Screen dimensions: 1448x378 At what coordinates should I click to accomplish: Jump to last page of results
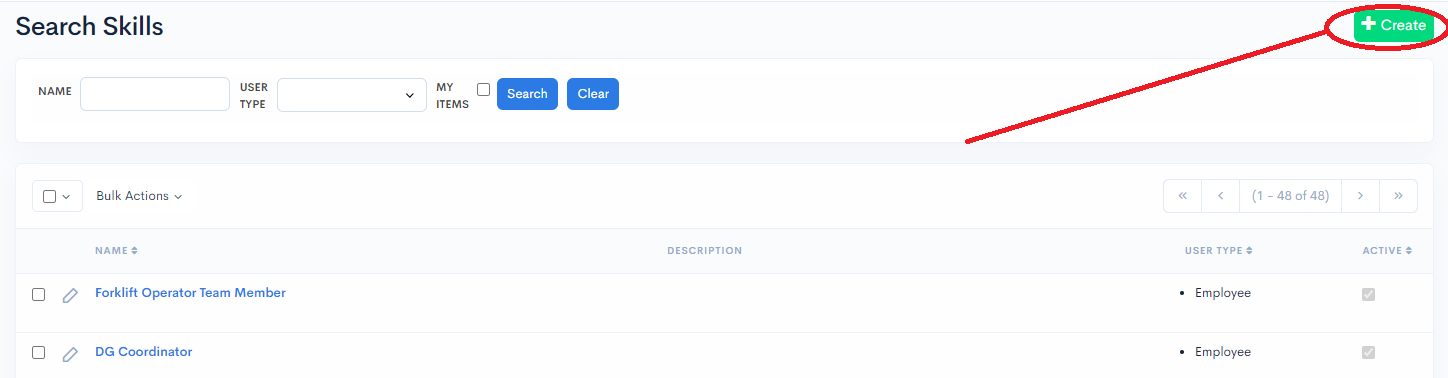(x=1398, y=196)
